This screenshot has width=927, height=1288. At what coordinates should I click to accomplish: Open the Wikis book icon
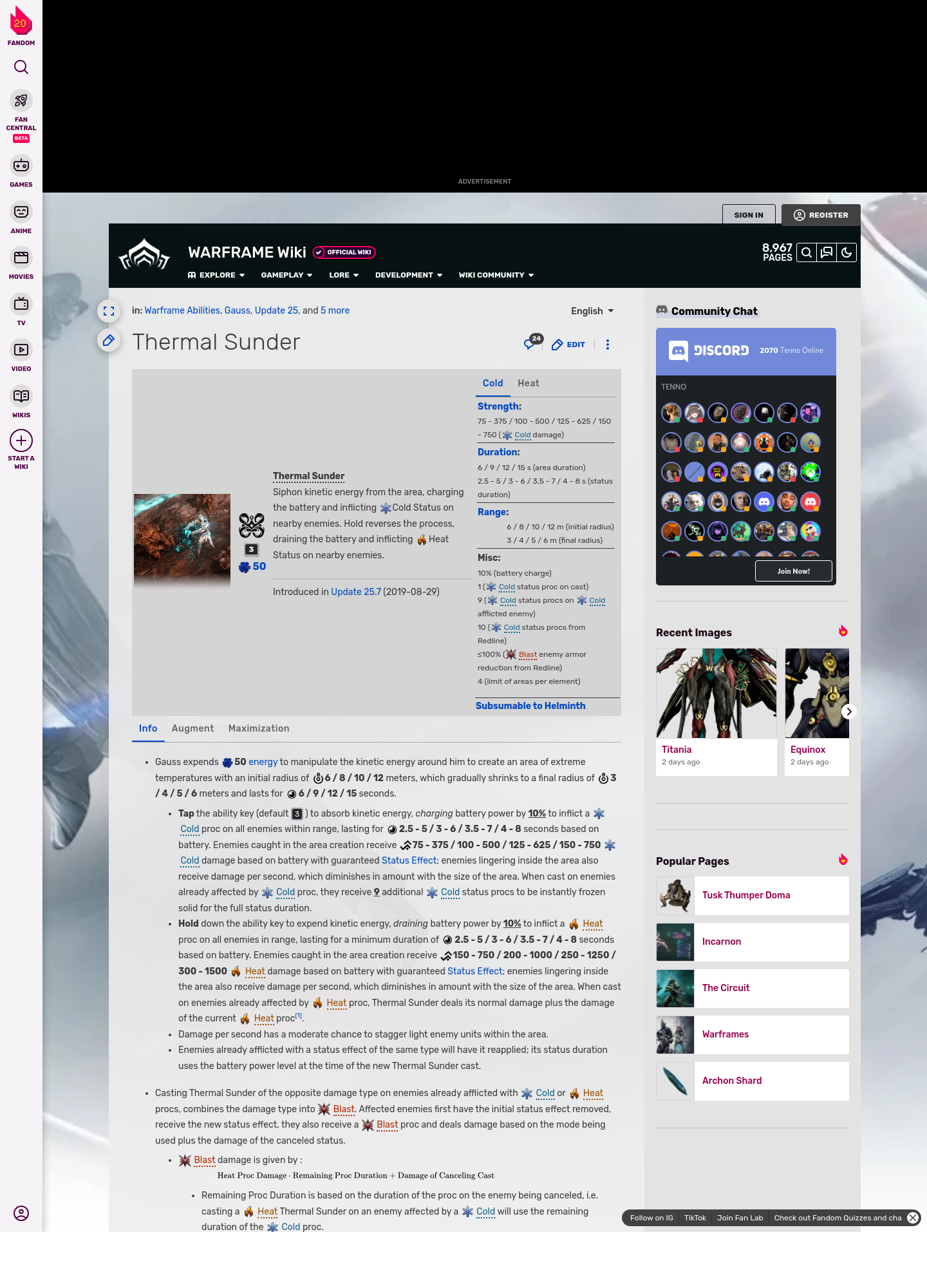(x=21, y=396)
